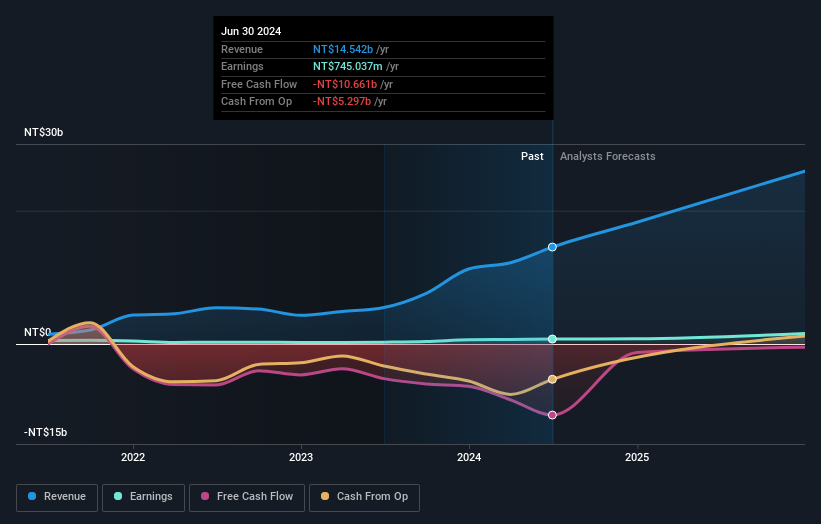
Task: Click the Revenue row label in tooltip
Action: click(242, 49)
